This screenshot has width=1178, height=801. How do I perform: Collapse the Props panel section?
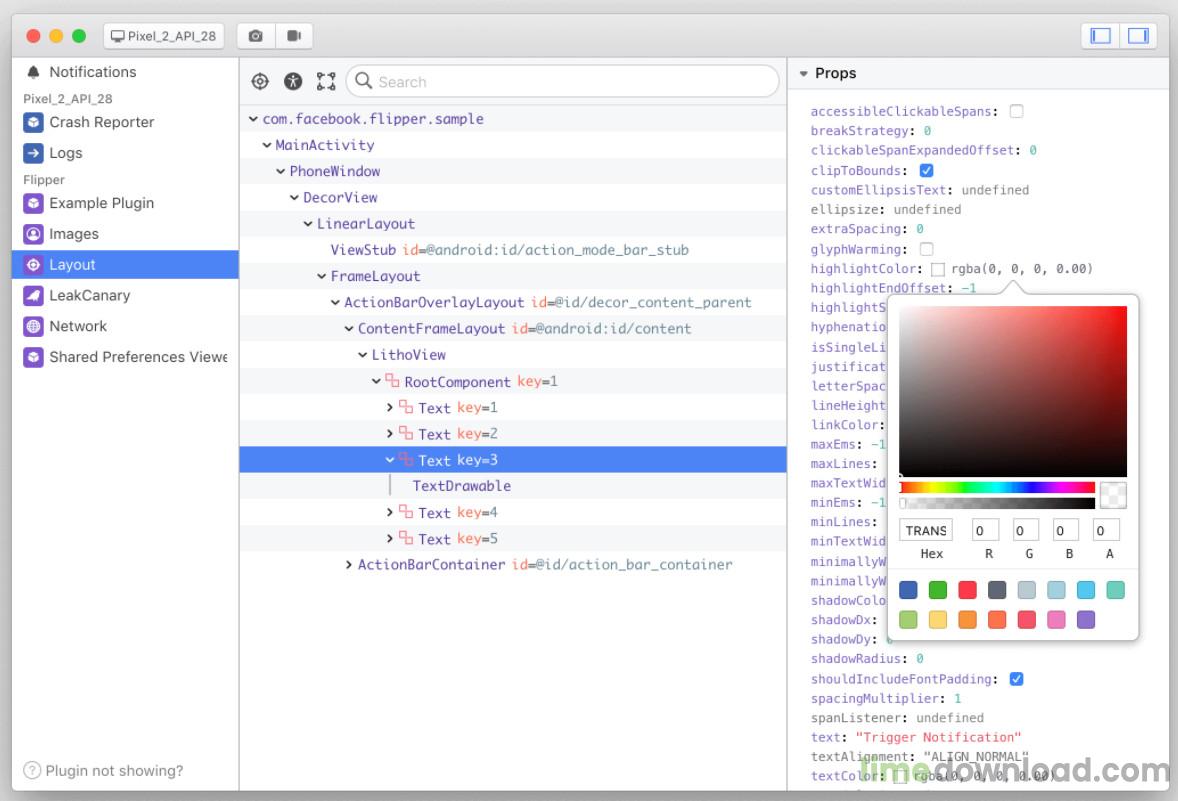tap(803, 74)
